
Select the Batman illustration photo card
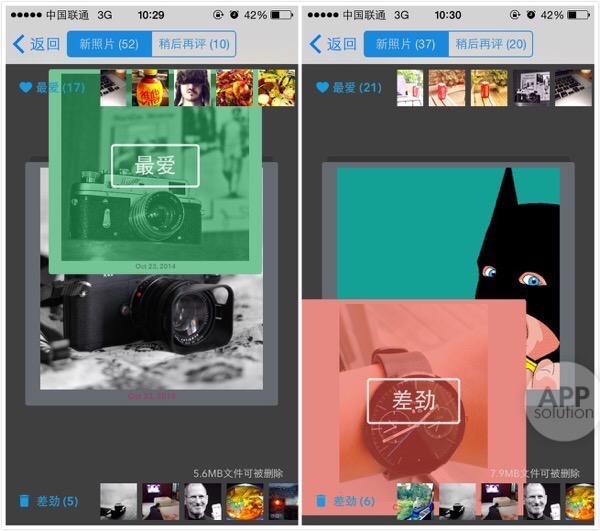point(448,233)
